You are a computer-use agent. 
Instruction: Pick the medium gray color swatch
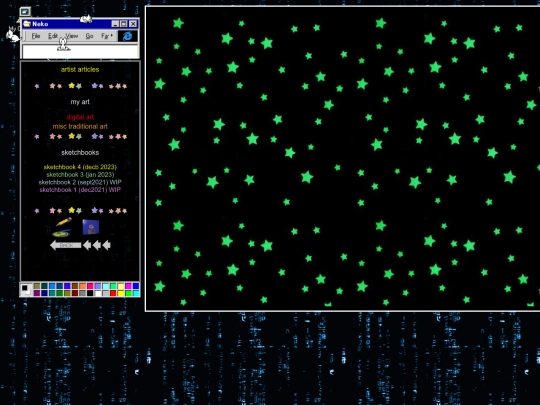coord(82,293)
